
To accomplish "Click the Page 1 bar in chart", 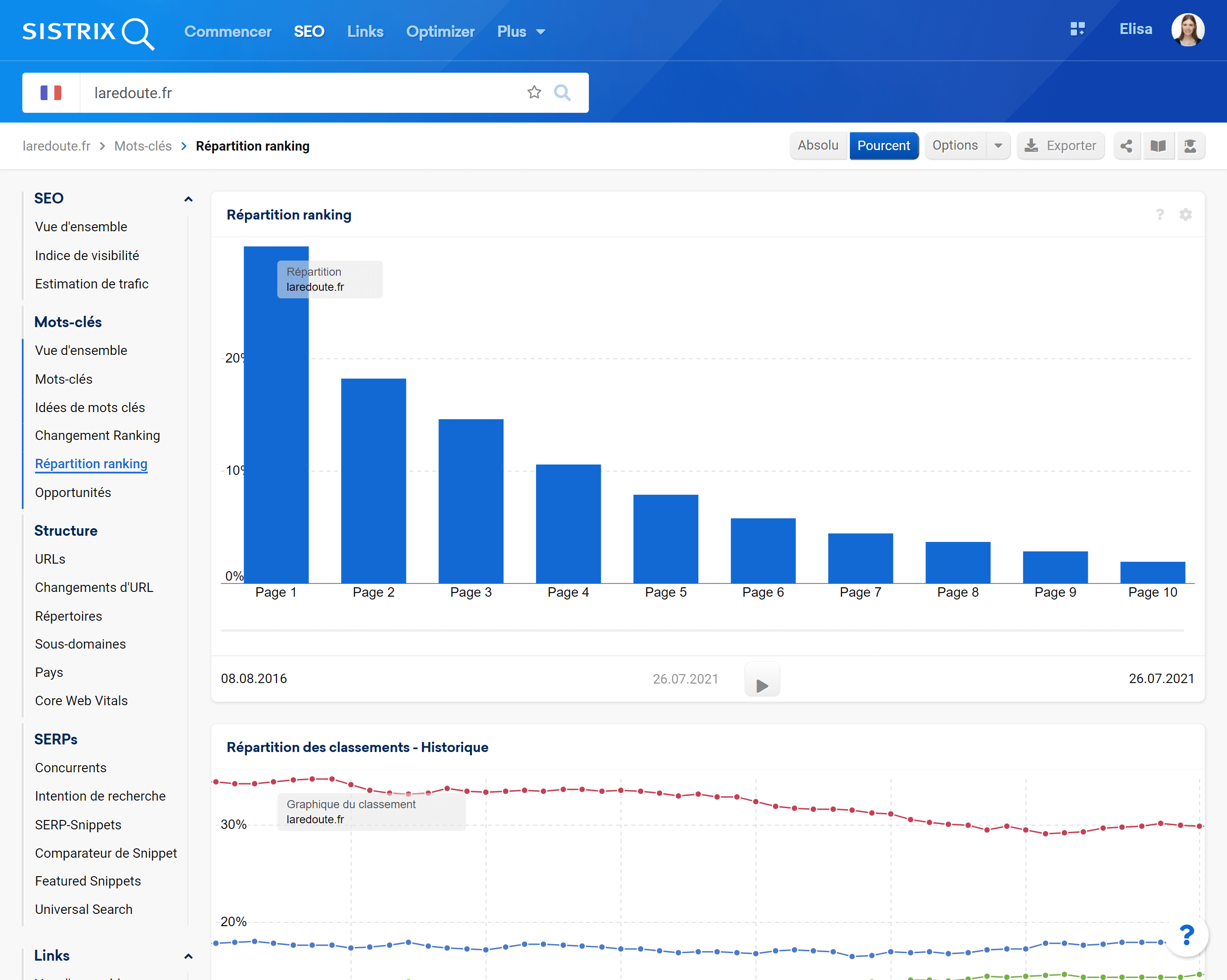I will [x=276, y=414].
